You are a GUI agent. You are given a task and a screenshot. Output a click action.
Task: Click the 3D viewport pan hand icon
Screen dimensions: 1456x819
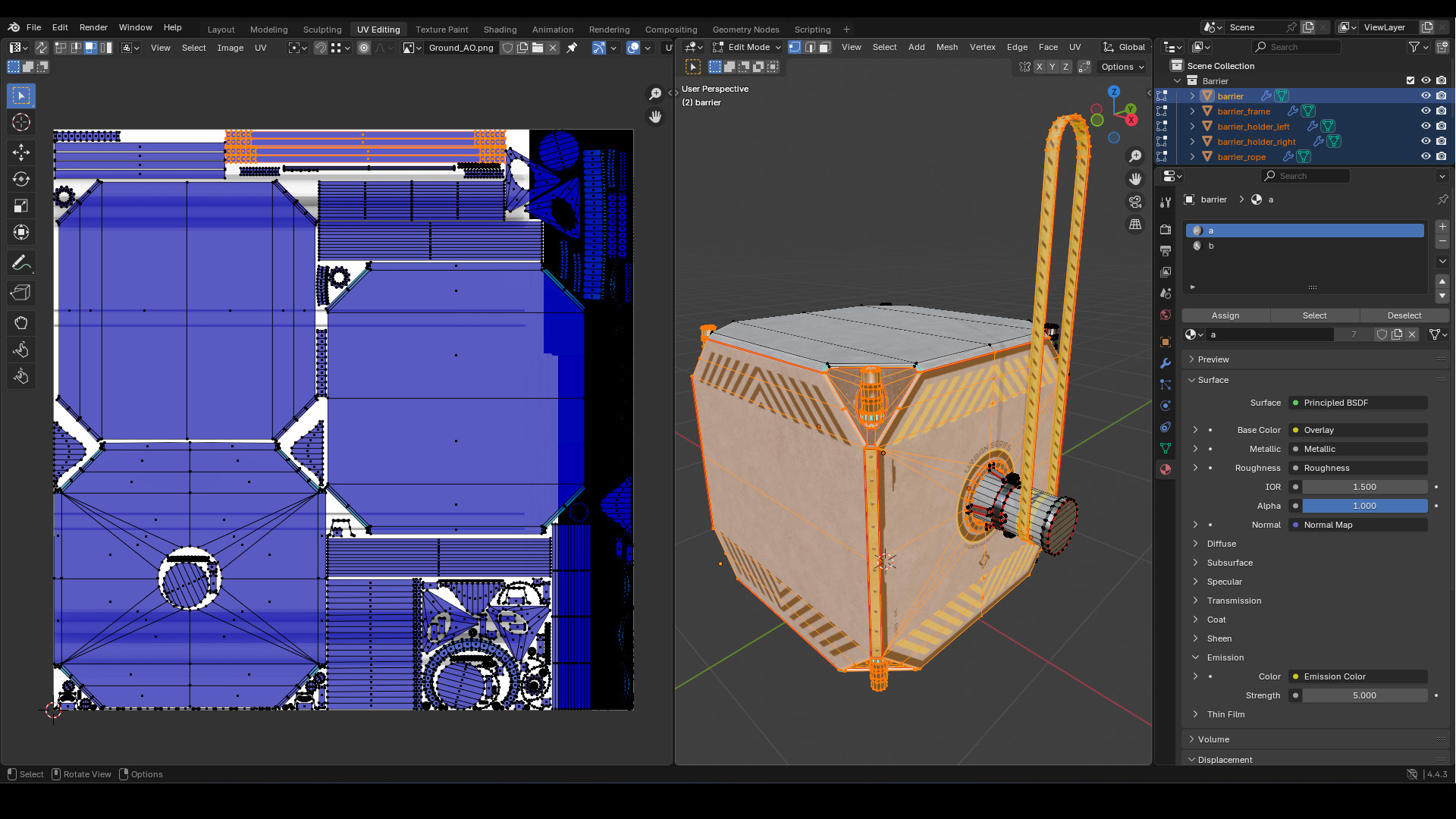point(1135,179)
